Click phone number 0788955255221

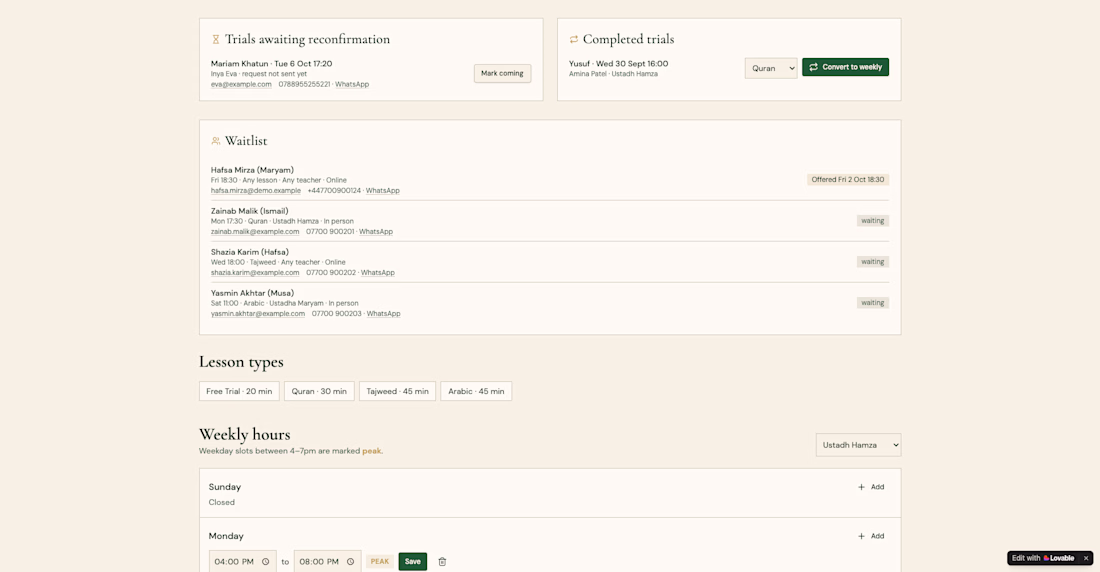click(304, 84)
